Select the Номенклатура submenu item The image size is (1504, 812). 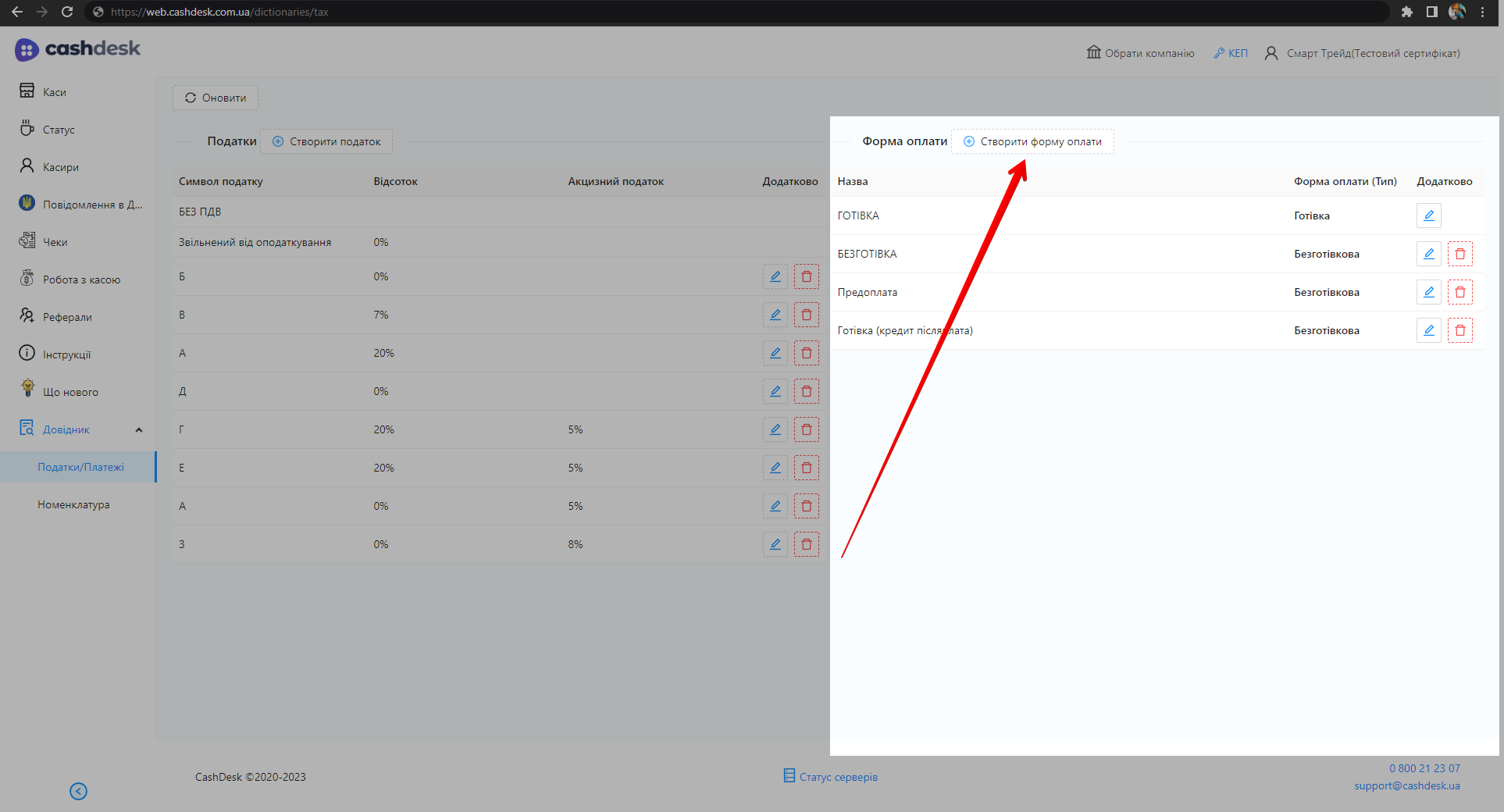(x=78, y=504)
